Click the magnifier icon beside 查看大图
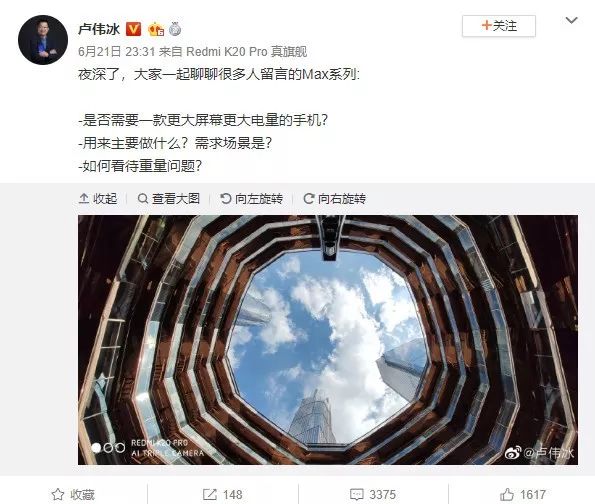The width and height of the screenshot is (595, 504). tap(143, 198)
